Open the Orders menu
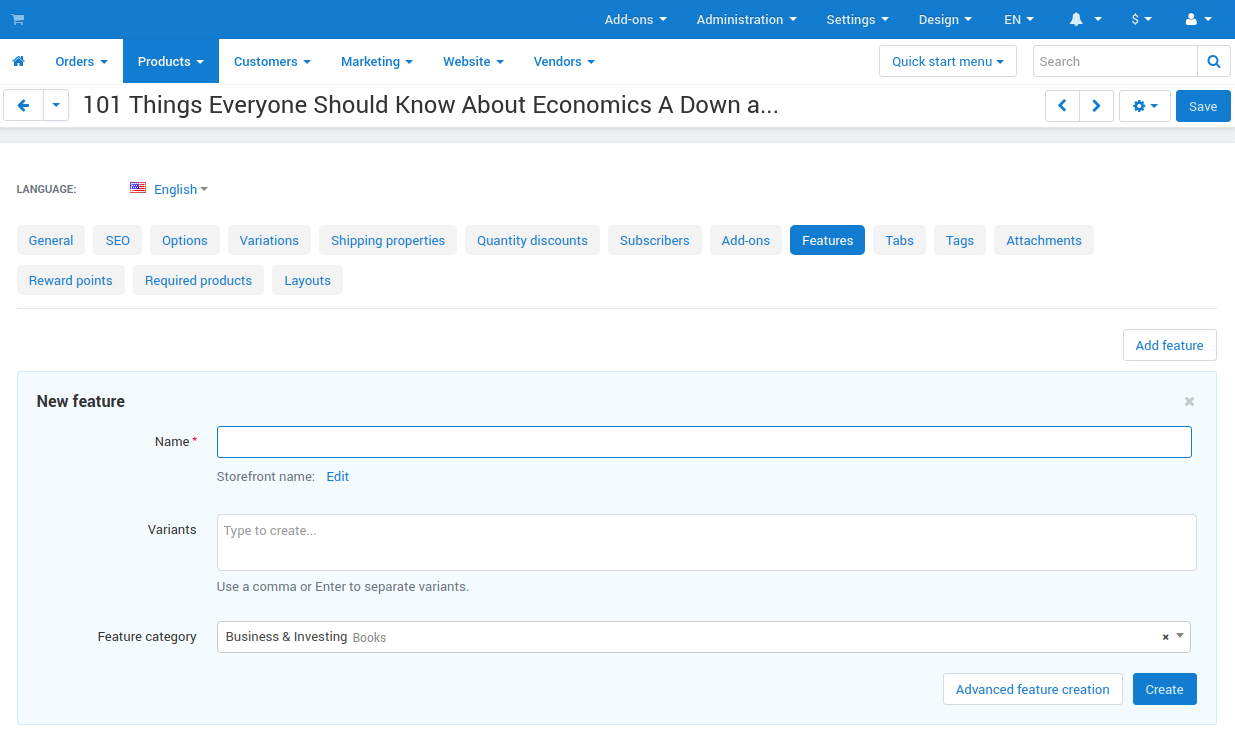The width and height of the screenshot is (1235, 747). (x=81, y=61)
